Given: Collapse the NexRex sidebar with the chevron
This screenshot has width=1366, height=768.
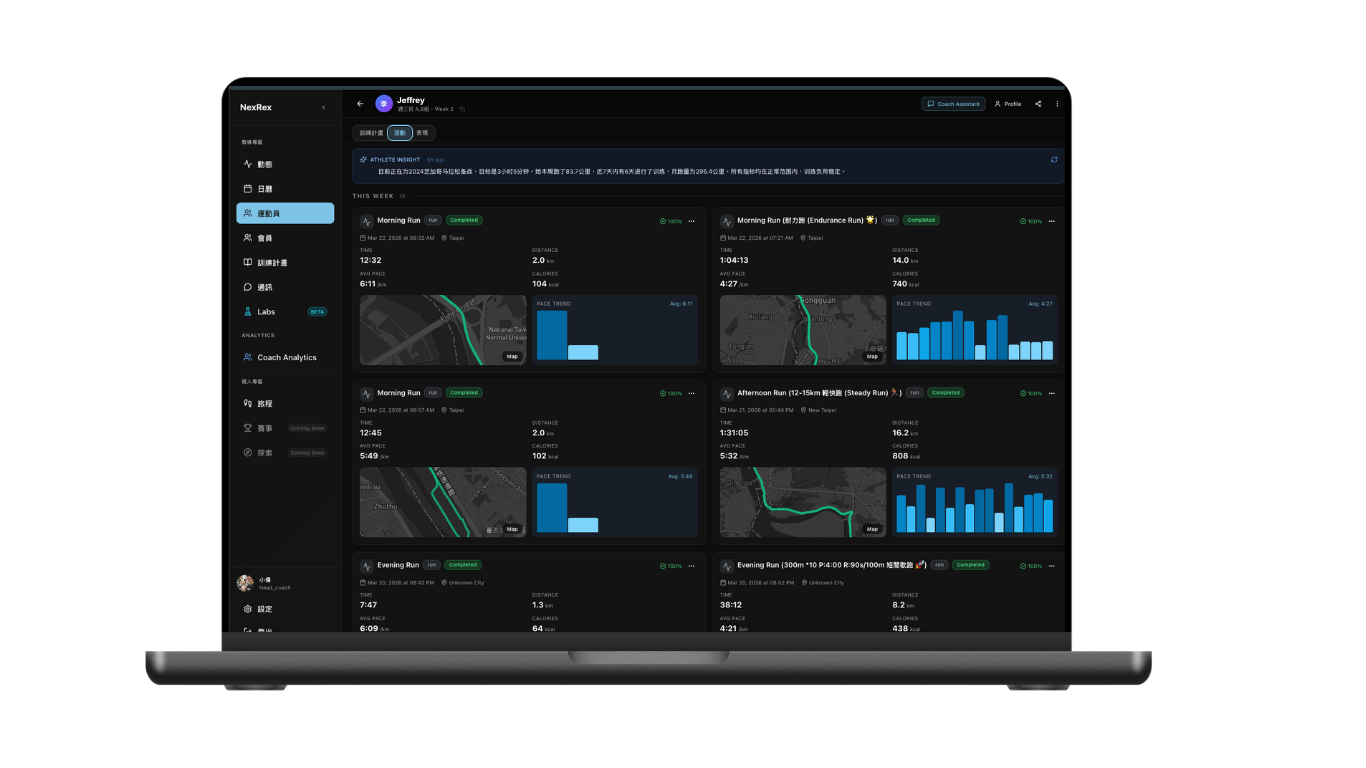Looking at the screenshot, I should coord(323,107).
